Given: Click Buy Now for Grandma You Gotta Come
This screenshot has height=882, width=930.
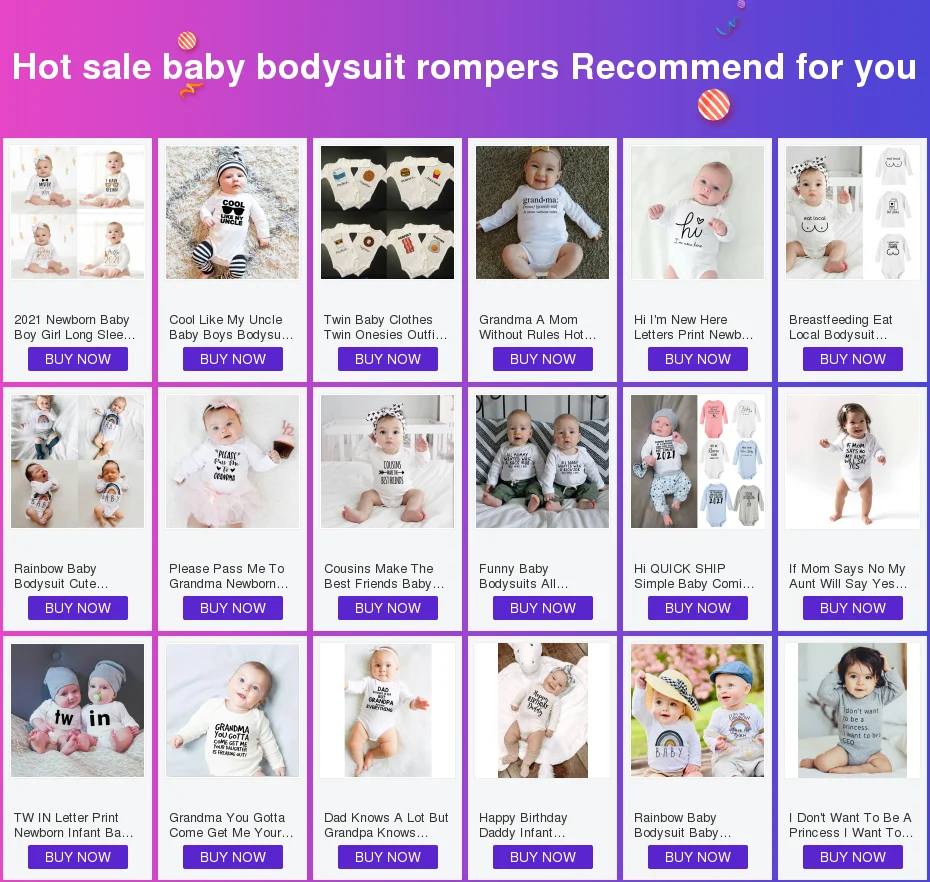Looking at the screenshot, I should (232, 857).
